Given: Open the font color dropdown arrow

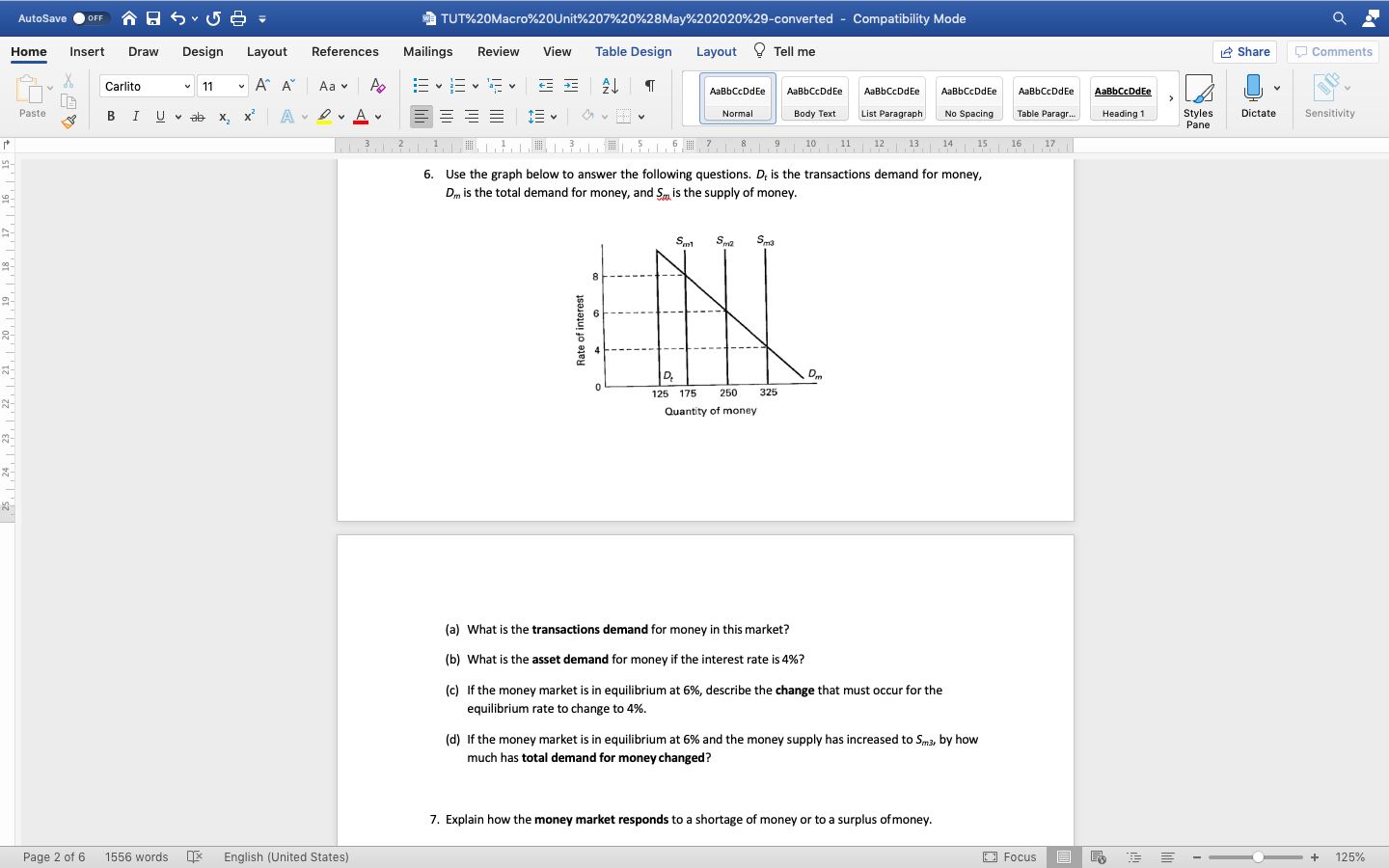Looking at the screenshot, I should click(378, 117).
